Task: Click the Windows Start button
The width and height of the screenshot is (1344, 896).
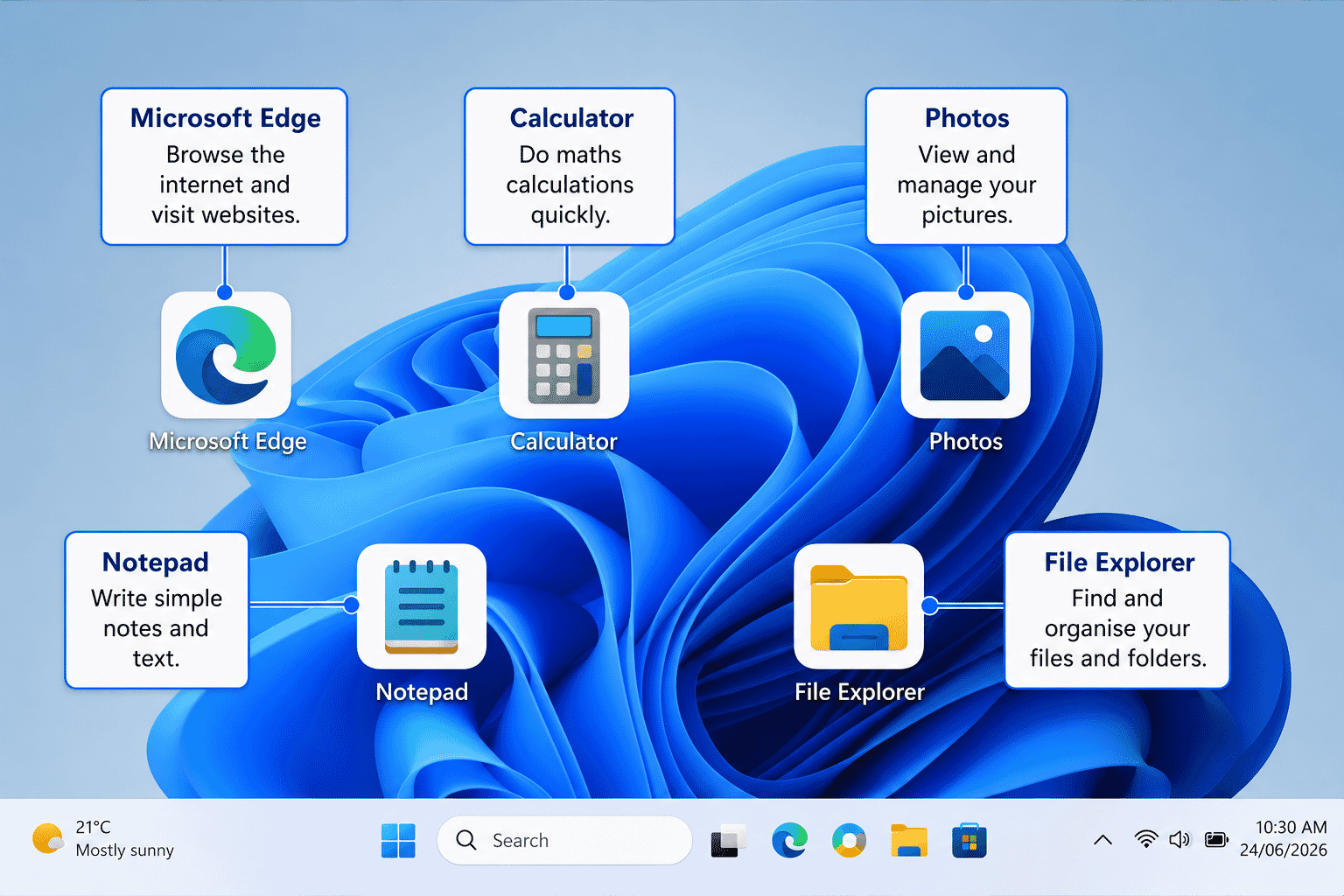Action: (398, 841)
